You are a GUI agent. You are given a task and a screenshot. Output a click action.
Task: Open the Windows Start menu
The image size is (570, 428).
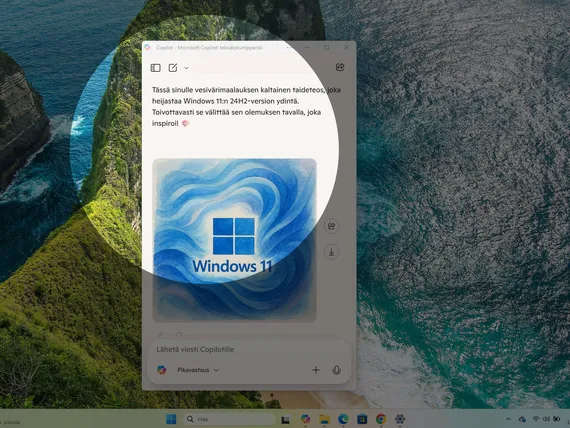tap(171, 419)
